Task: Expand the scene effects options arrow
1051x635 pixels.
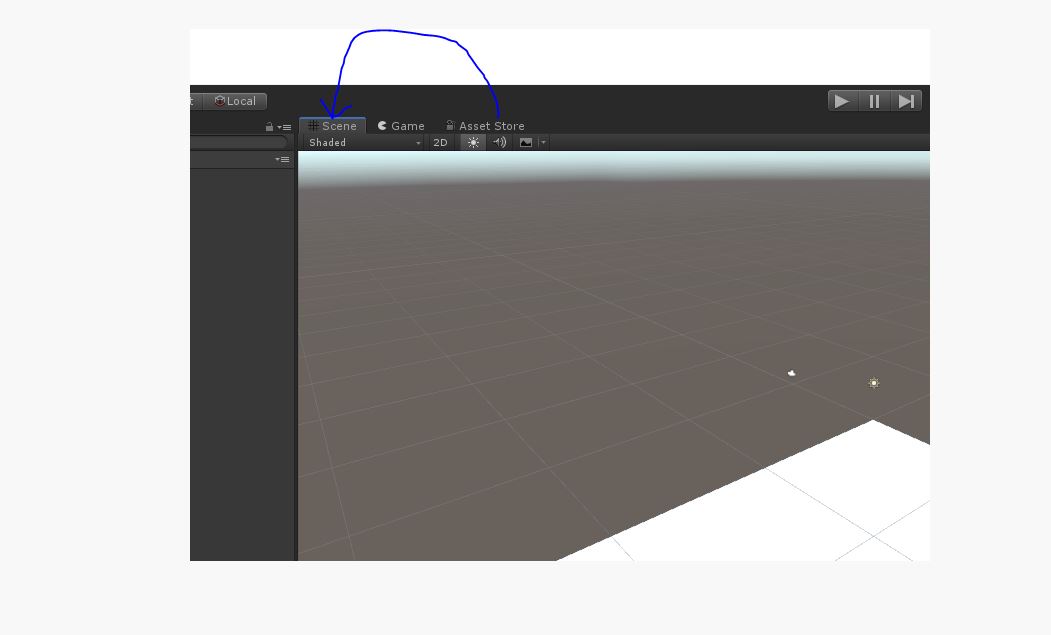Action: click(x=543, y=142)
